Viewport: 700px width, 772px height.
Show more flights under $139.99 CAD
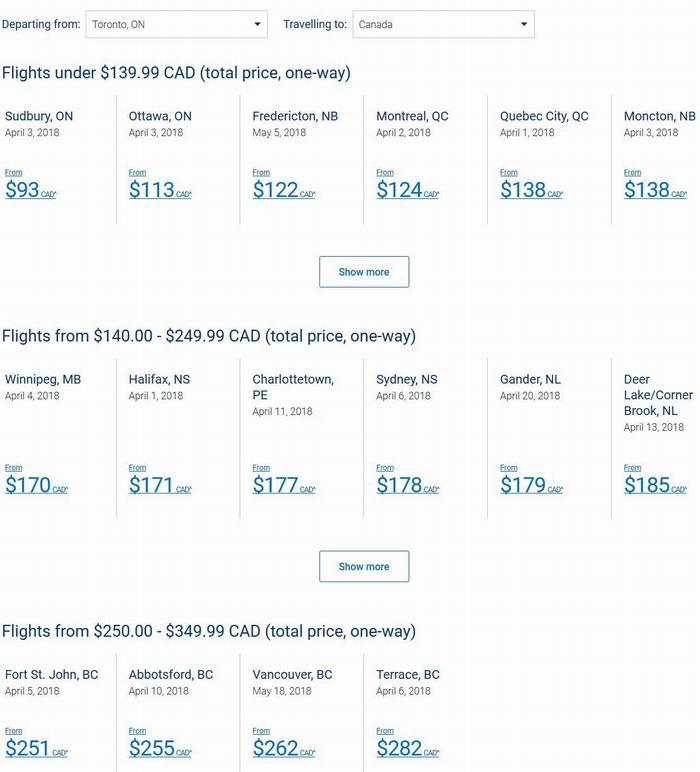(x=364, y=272)
